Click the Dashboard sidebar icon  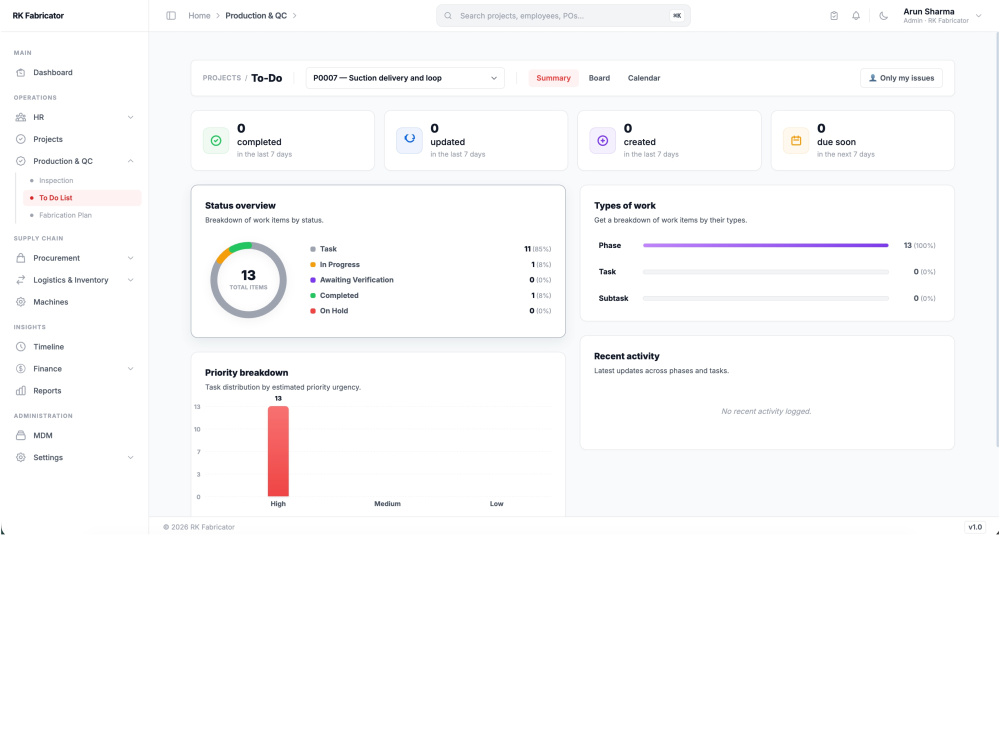pyautogui.click(x=20, y=73)
